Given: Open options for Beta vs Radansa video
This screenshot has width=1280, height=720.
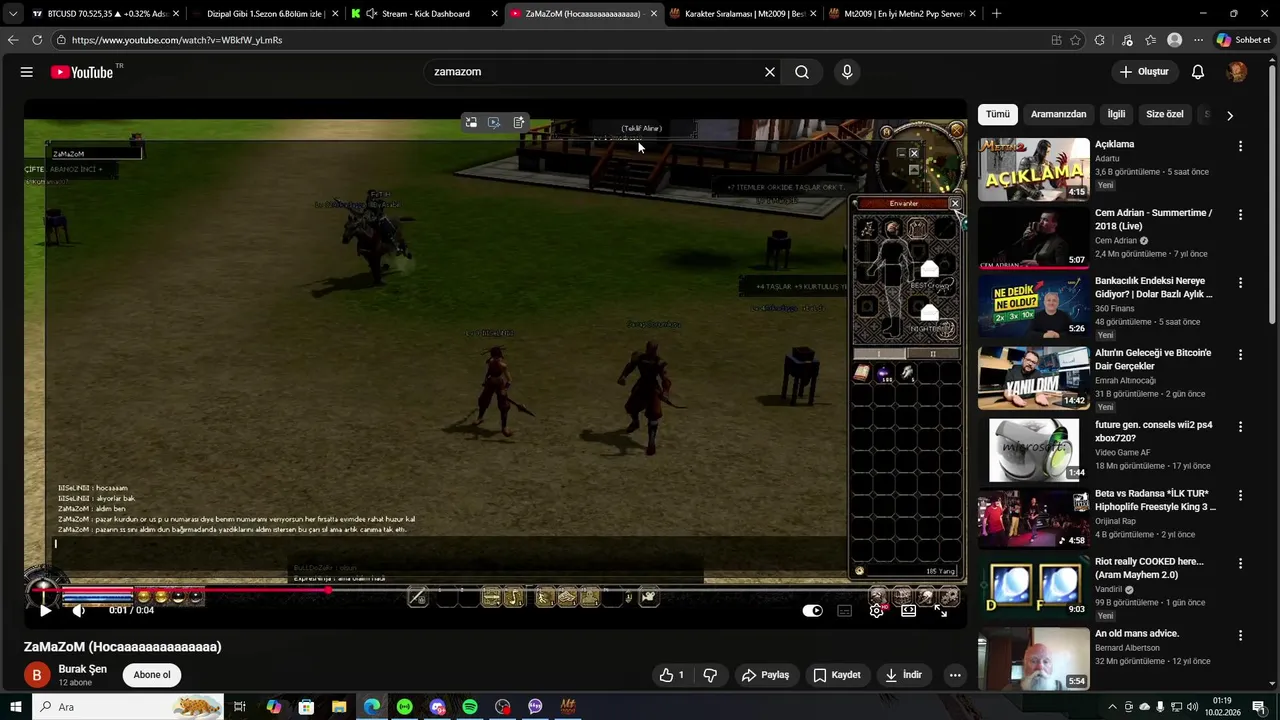Looking at the screenshot, I should [1240, 496].
